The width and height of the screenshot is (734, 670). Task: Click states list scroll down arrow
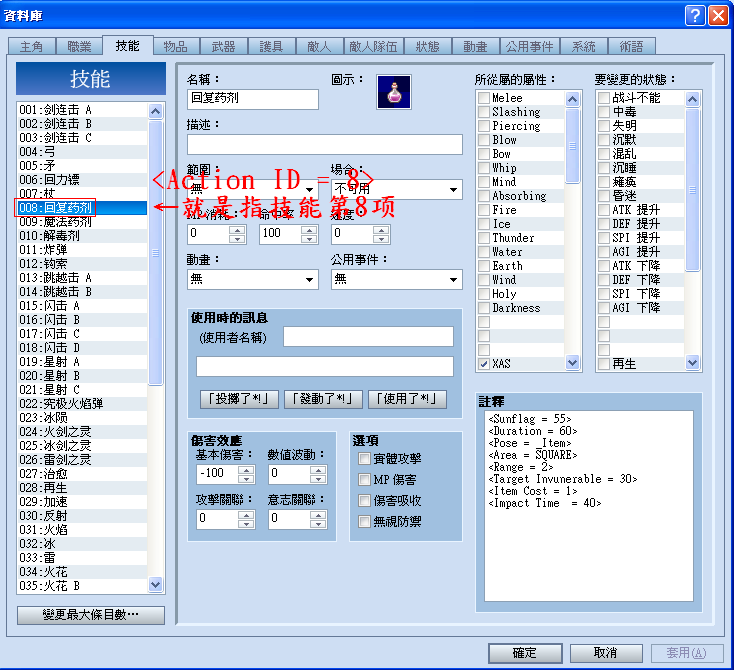692,362
